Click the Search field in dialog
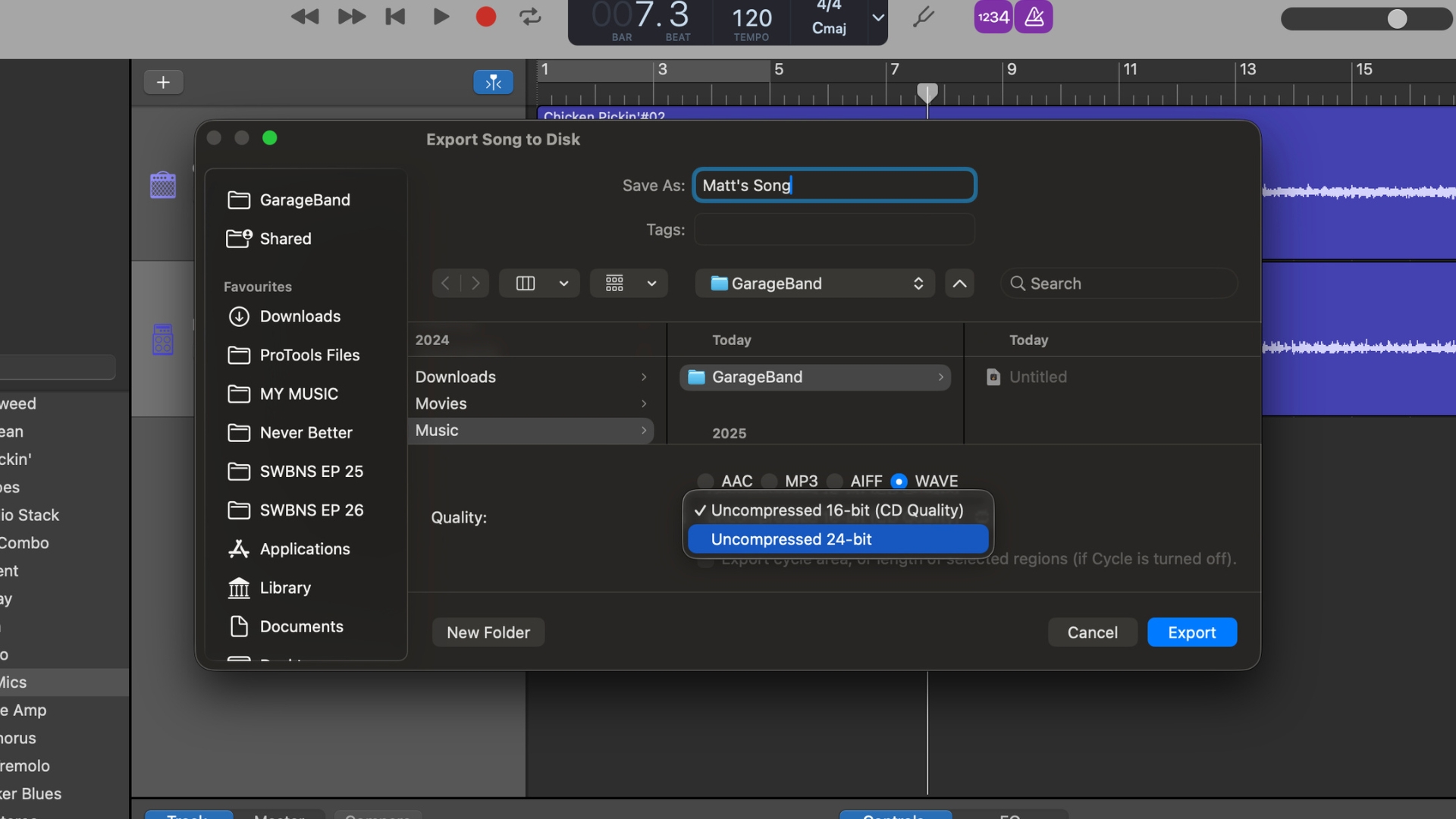 point(1119,283)
